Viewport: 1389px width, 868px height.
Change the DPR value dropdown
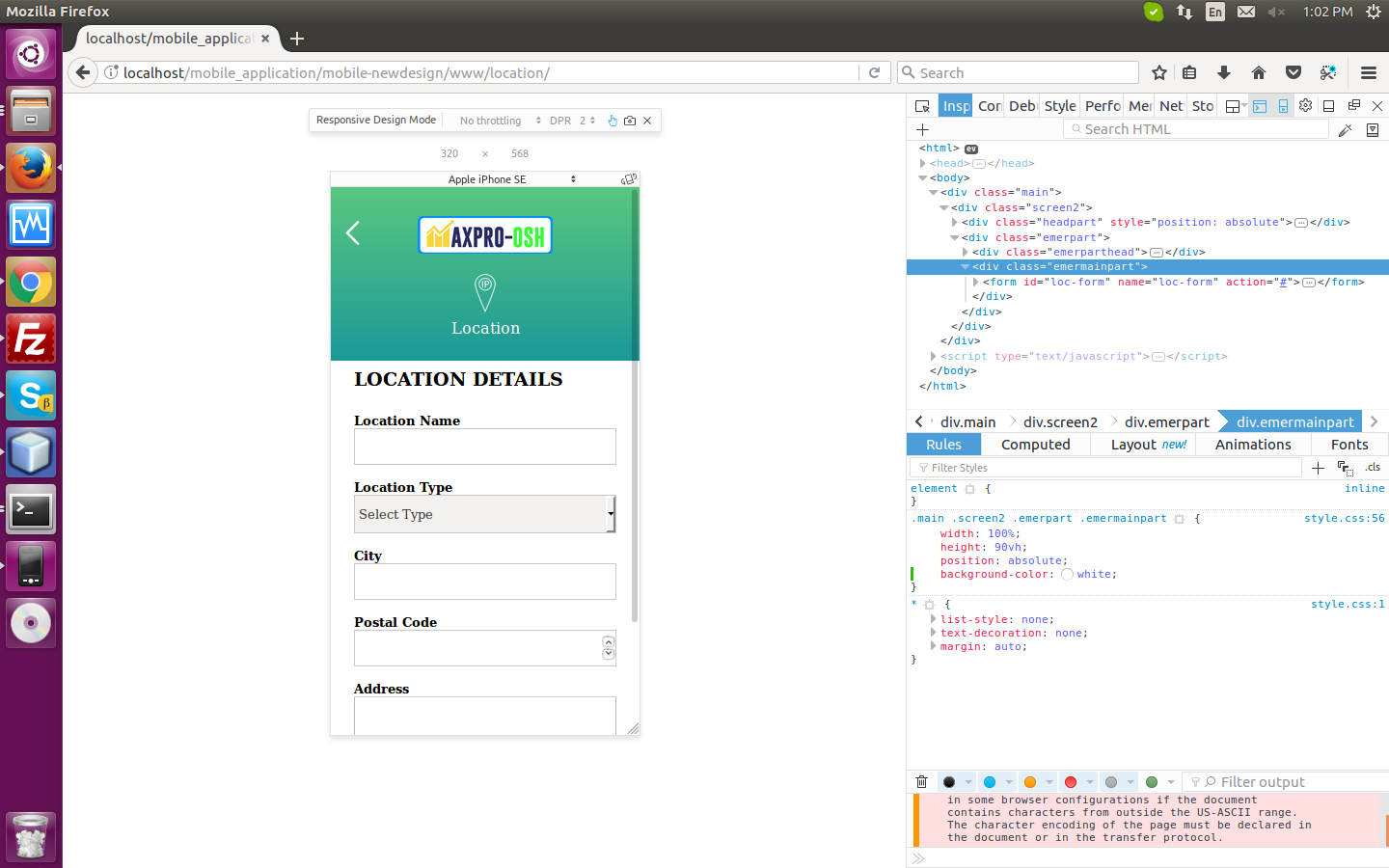point(587,121)
